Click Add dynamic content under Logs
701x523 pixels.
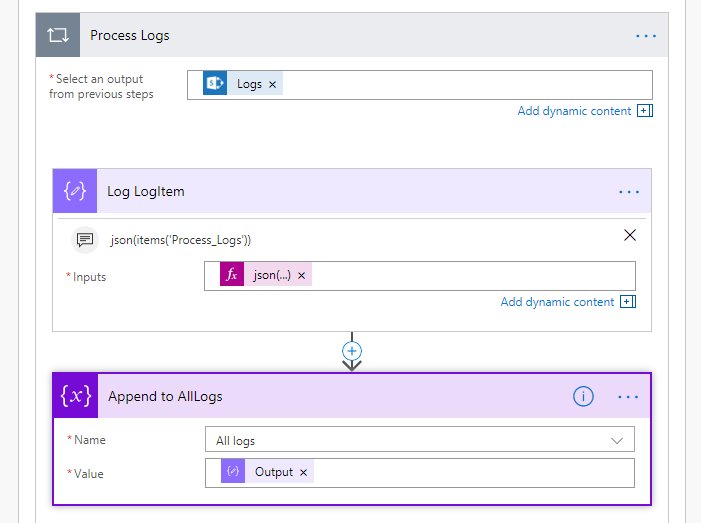point(574,111)
